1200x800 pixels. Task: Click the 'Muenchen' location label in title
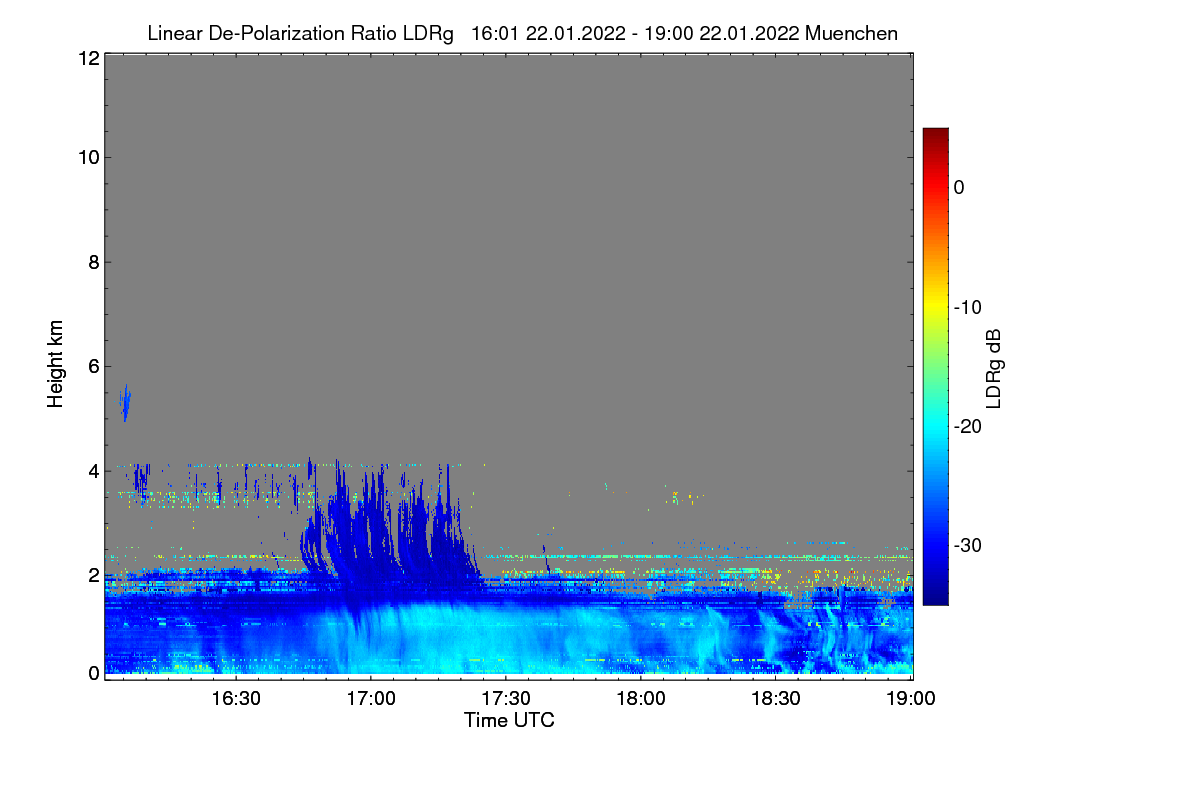coord(851,33)
